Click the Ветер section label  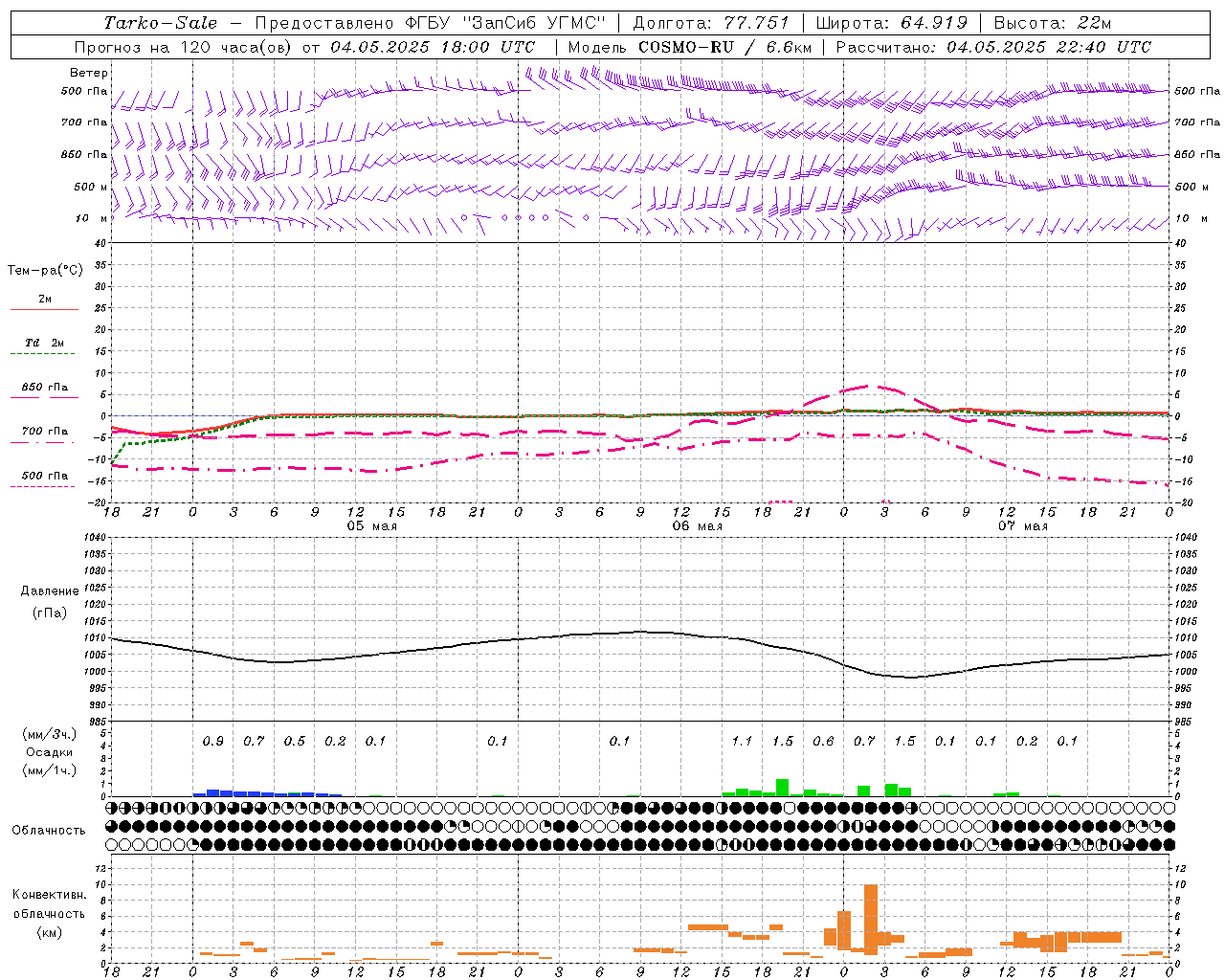(x=89, y=73)
